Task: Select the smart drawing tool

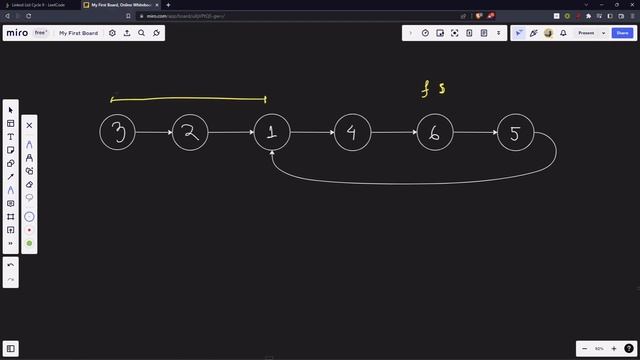Action: [x=29, y=171]
